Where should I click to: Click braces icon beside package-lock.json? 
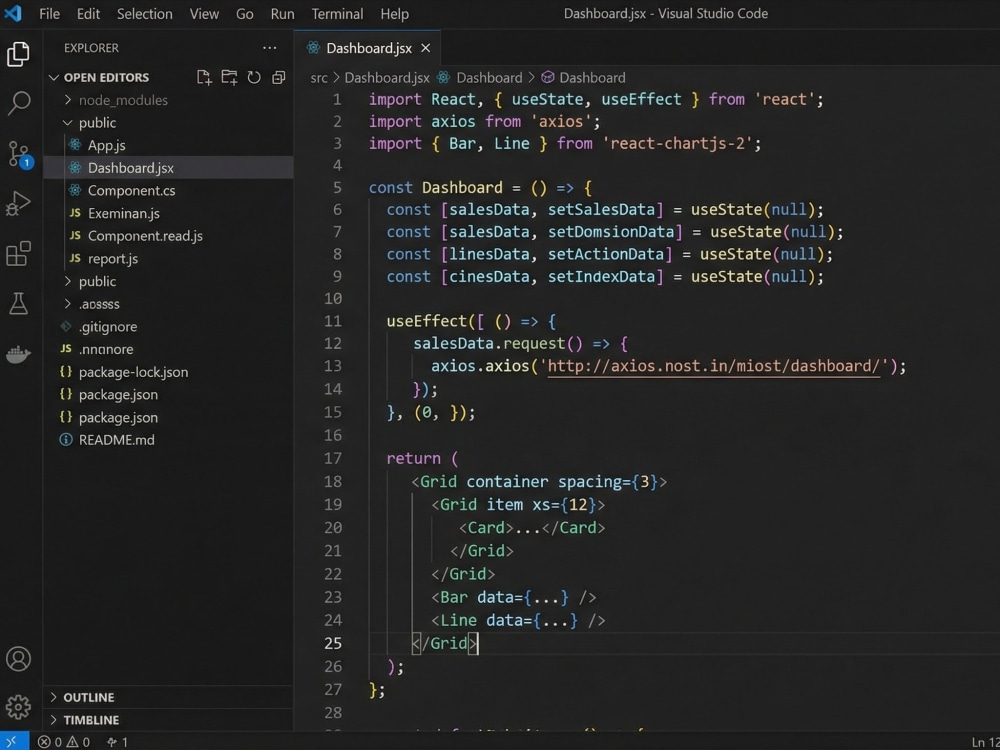pyautogui.click(x=66, y=372)
